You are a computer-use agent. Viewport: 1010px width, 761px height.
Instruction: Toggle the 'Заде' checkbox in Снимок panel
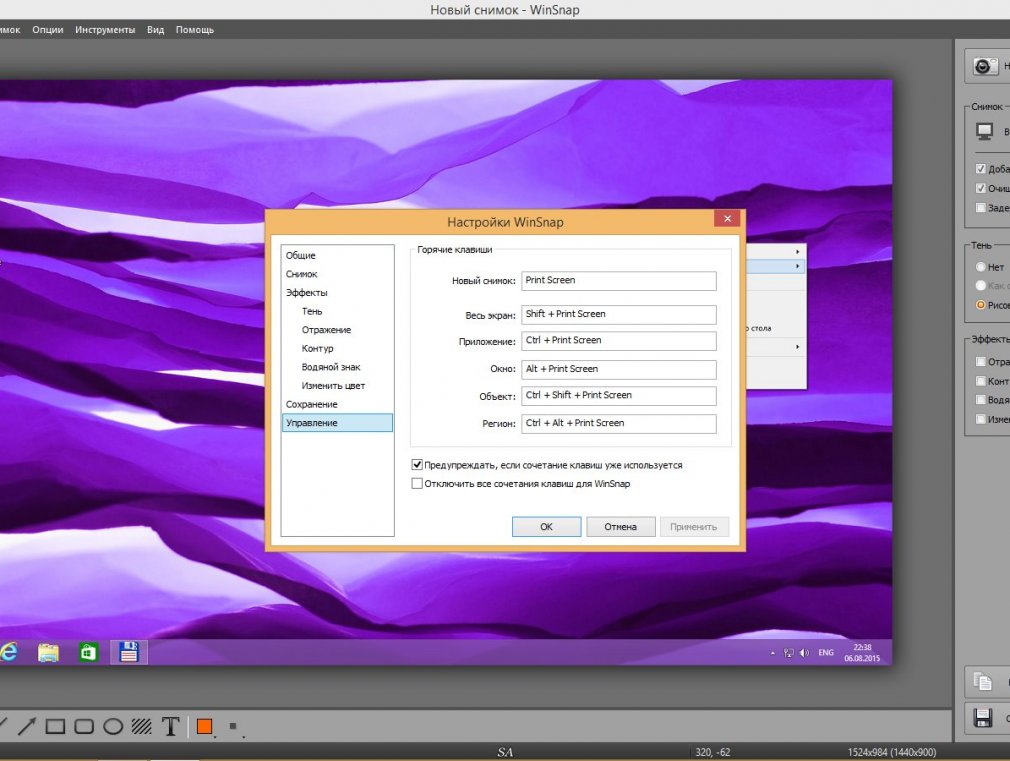click(980, 207)
